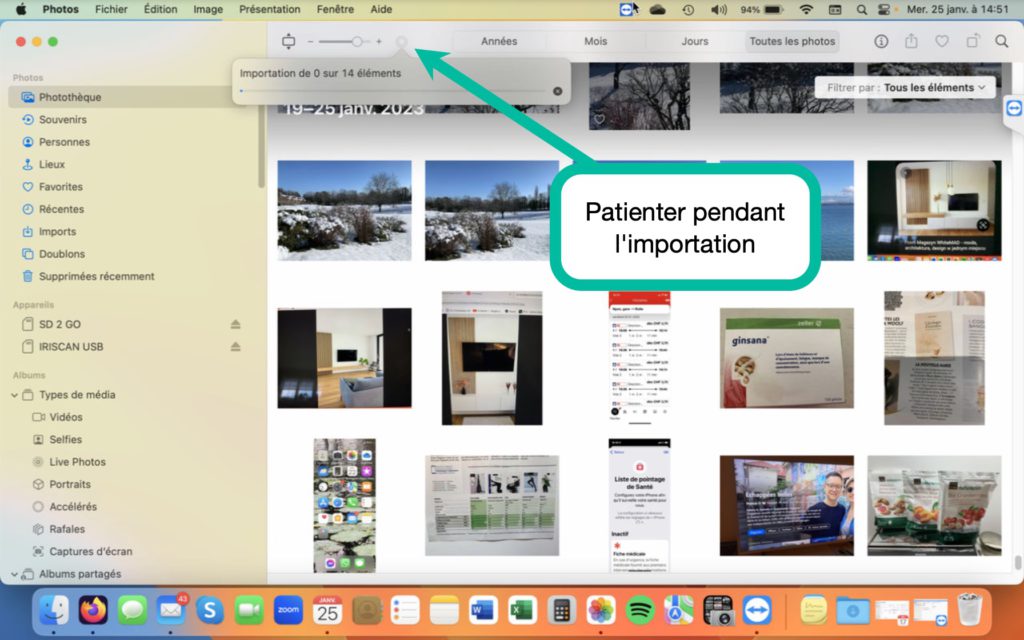Cancel the import with progress close button
Image resolution: width=1024 pixels, height=640 pixels.
pos(558,91)
